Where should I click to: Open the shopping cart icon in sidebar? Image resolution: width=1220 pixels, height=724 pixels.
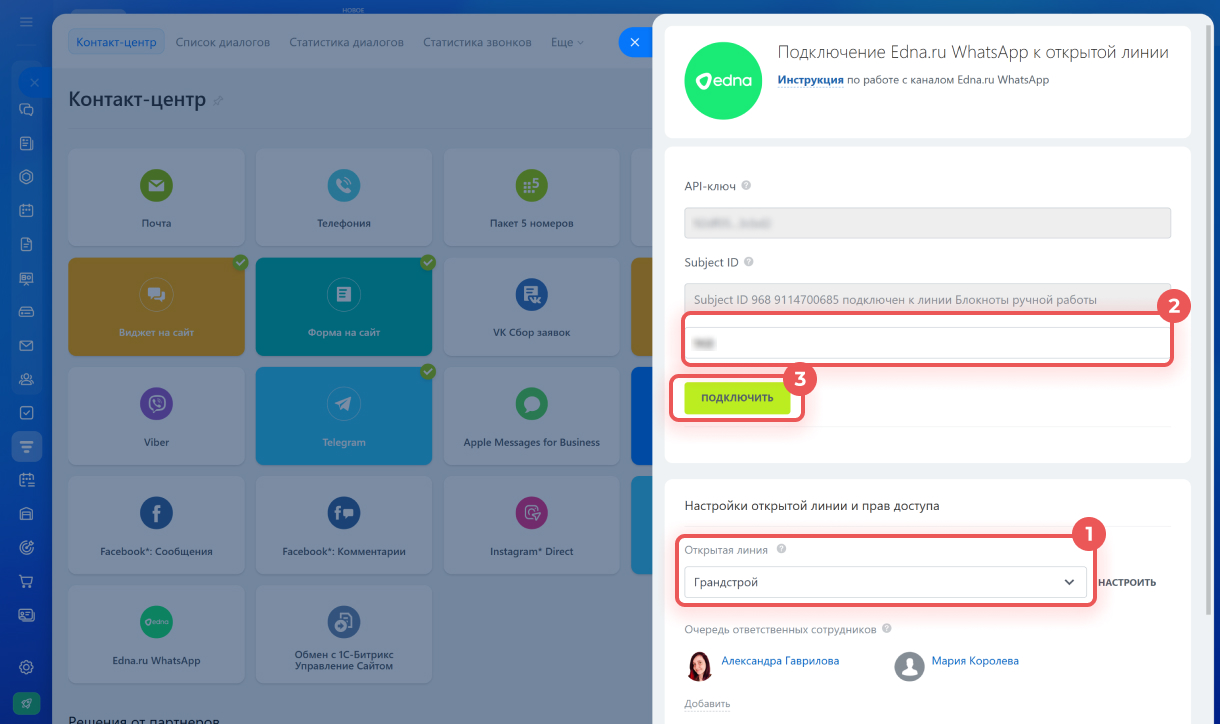[27, 581]
